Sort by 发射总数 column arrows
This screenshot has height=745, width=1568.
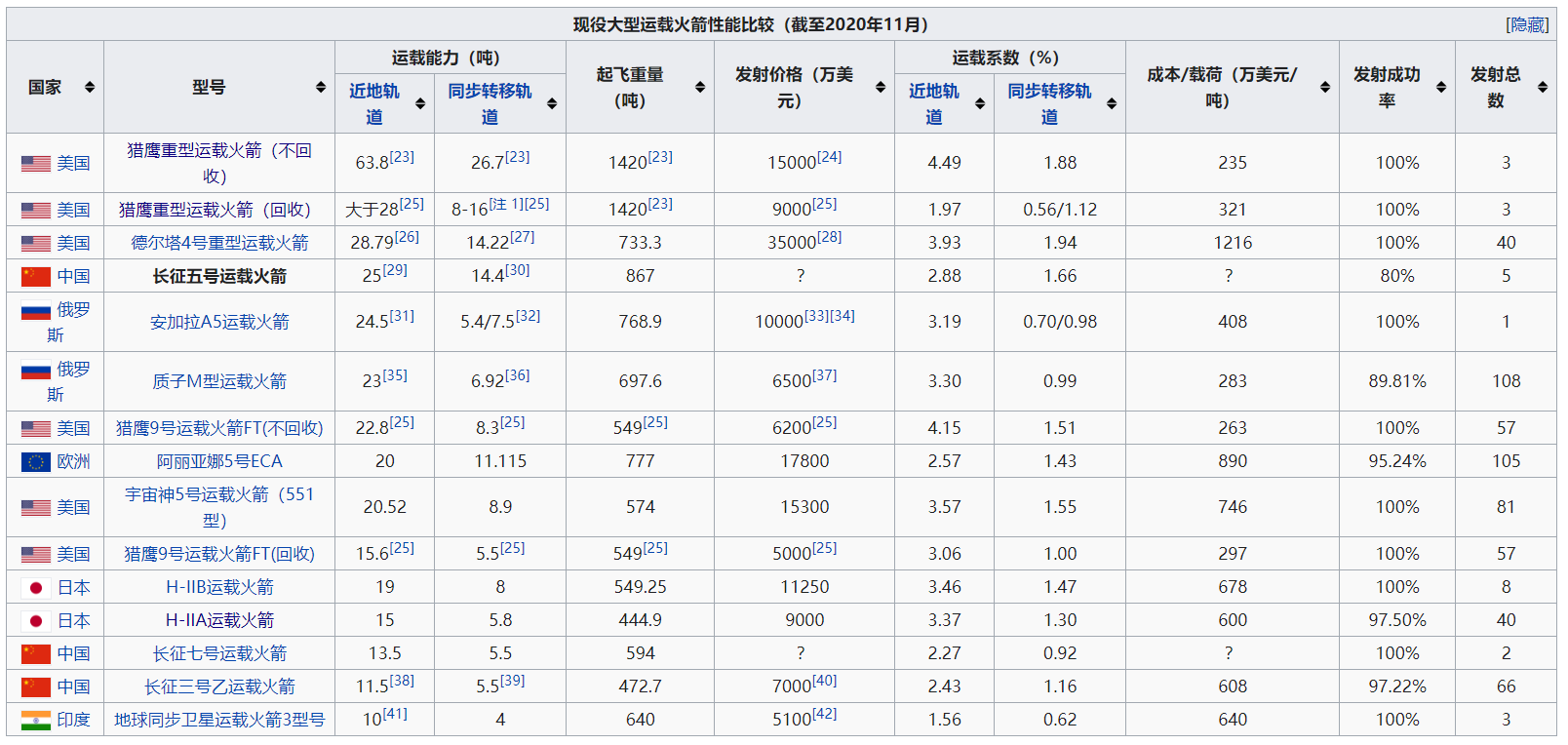point(1543,87)
